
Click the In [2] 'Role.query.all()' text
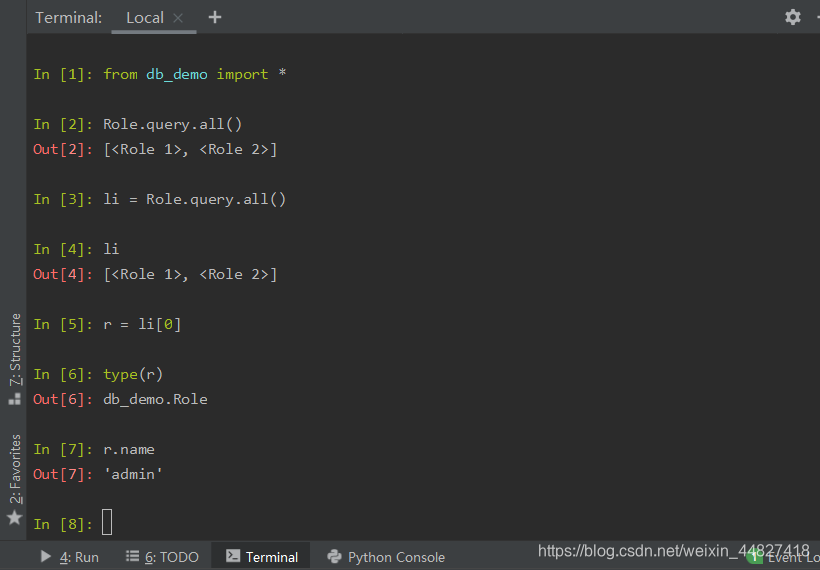[x=173, y=124]
